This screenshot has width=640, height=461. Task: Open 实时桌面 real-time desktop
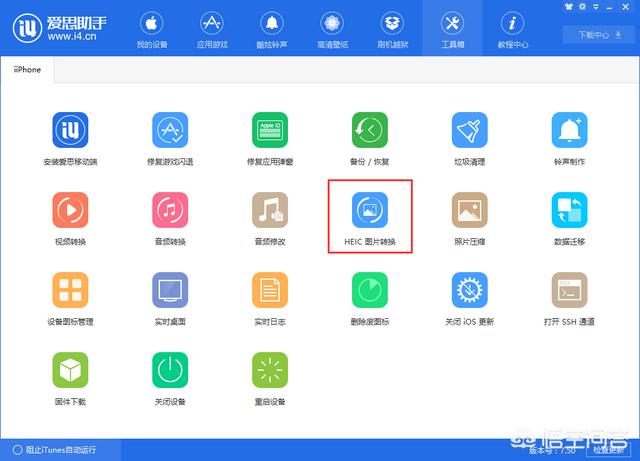coord(170,290)
